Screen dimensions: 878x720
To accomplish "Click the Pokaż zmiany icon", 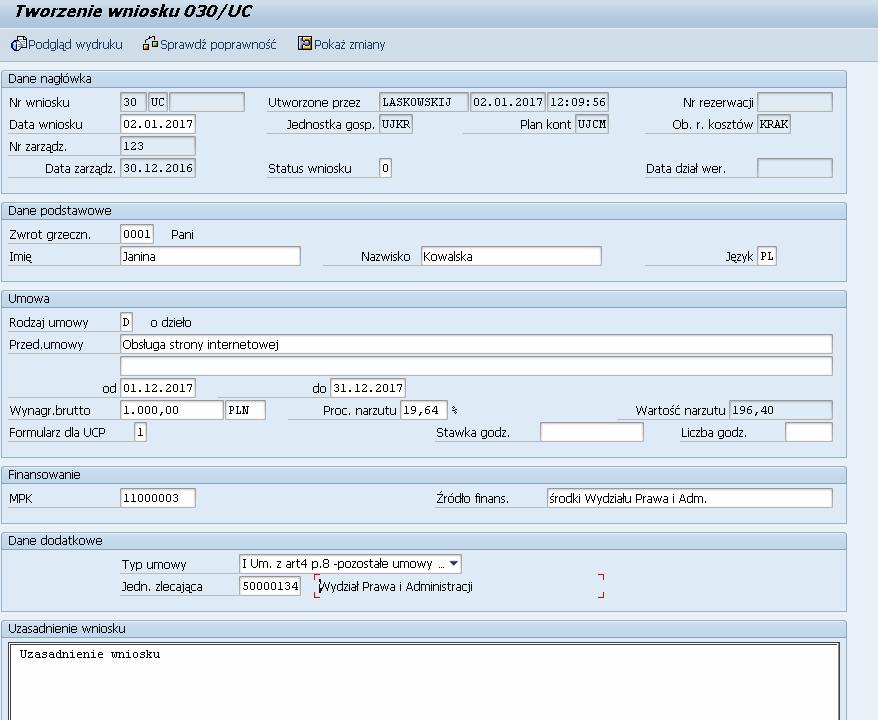I will pyautogui.click(x=305, y=43).
